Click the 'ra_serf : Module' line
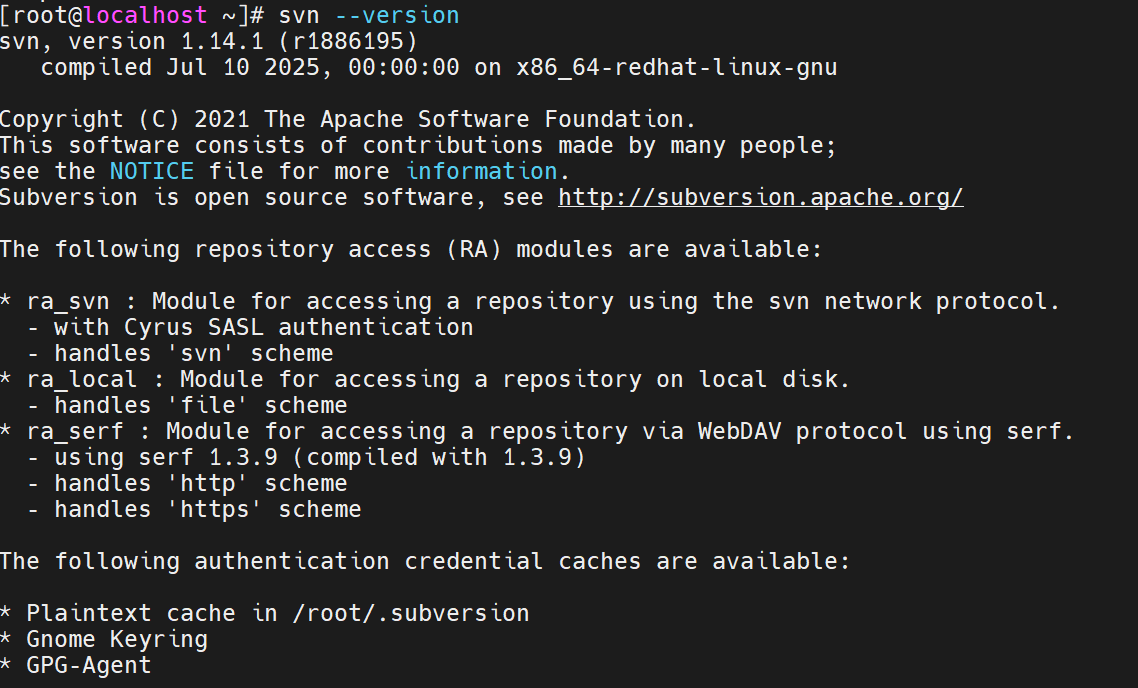1138x688 pixels. [537, 432]
